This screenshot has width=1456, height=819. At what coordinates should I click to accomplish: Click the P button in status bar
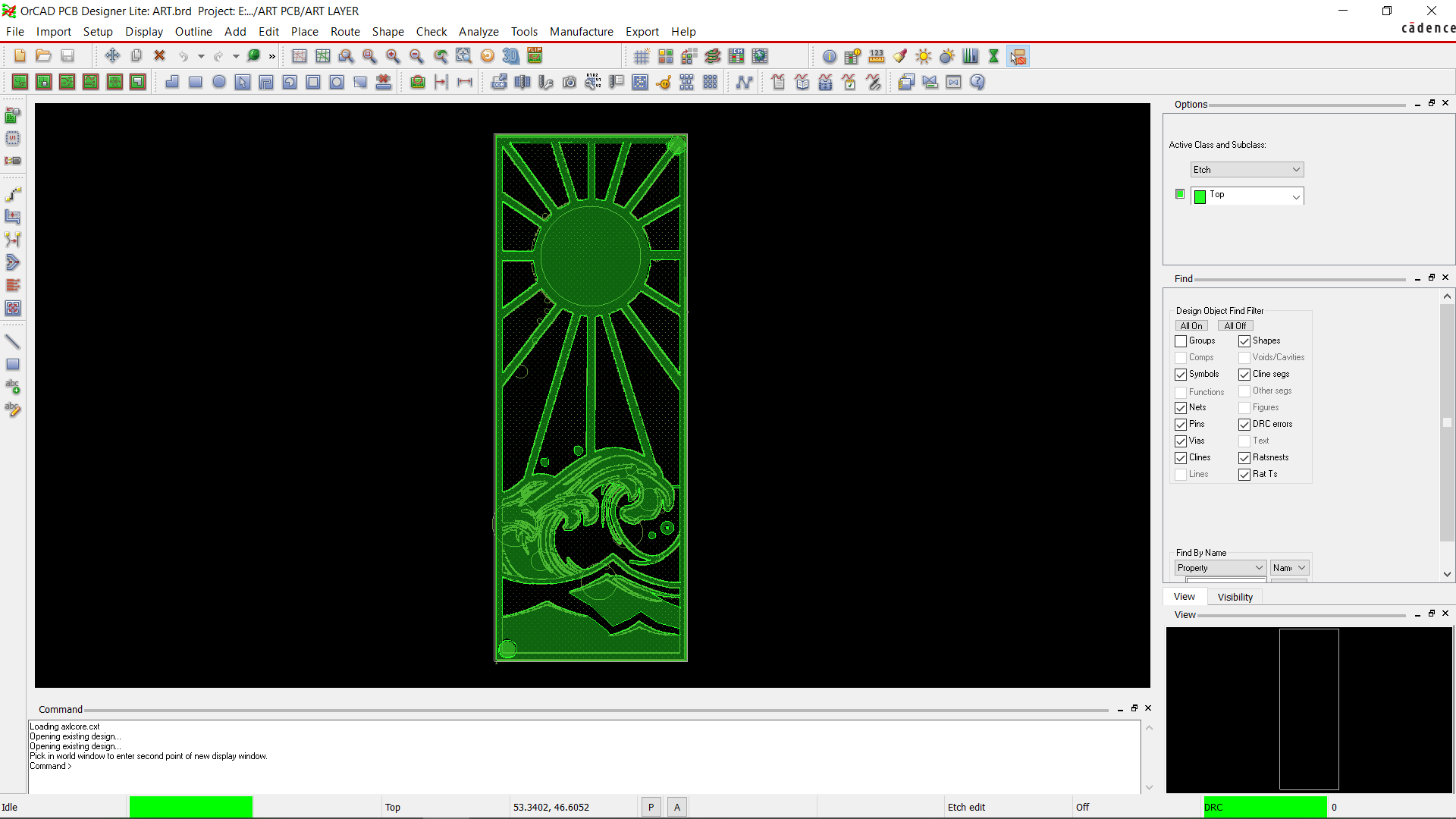pyautogui.click(x=651, y=808)
